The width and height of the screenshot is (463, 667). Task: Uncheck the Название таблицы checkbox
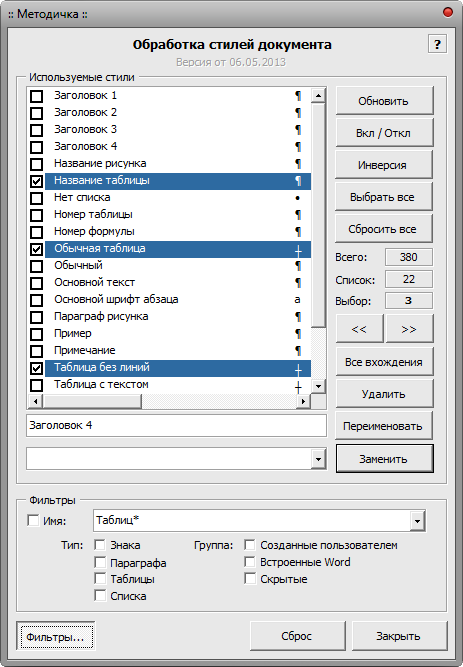(37, 181)
